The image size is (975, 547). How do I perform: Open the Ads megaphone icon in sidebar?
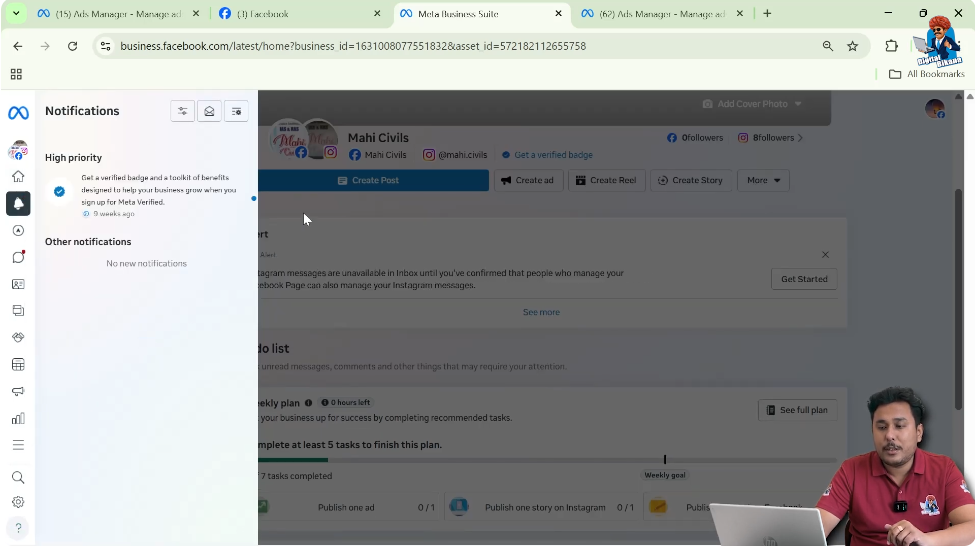[18, 391]
